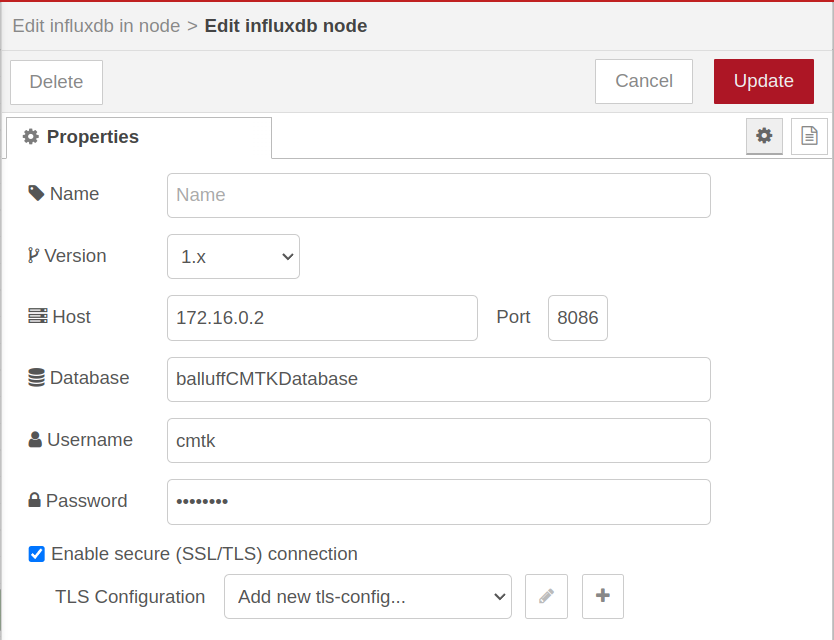Cancel editing the influxdb node

643,81
